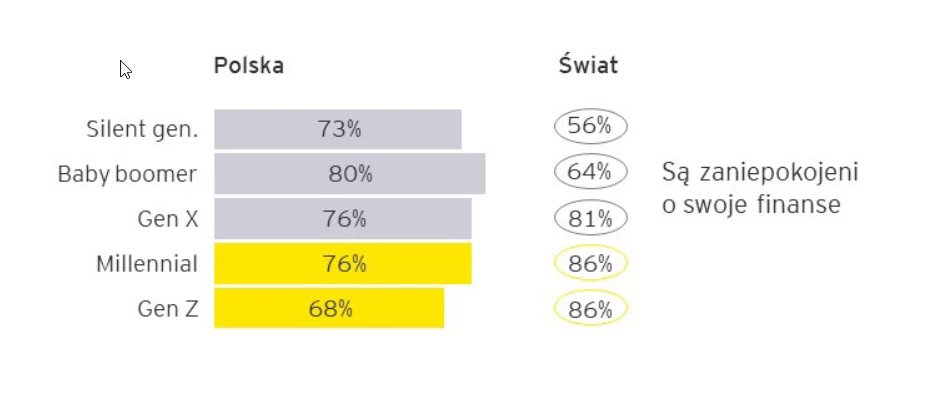The height and width of the screenshot is (399, 934).
Task: Select the Silent gen. 73% bar
Action: [338, 129]
